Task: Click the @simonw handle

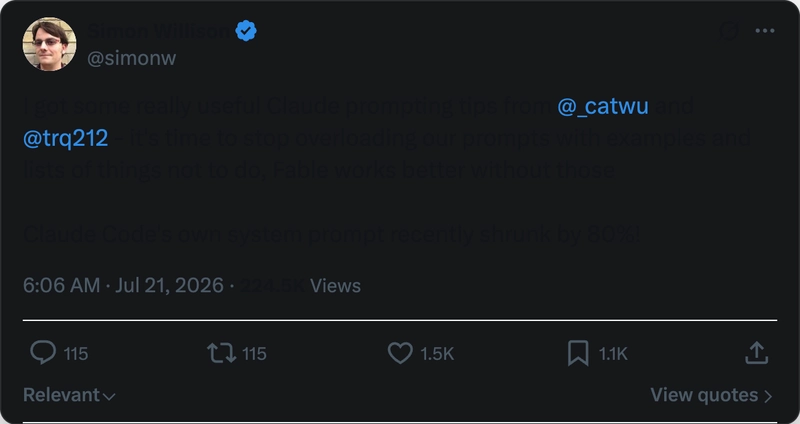Action: [x=132, y=58]
